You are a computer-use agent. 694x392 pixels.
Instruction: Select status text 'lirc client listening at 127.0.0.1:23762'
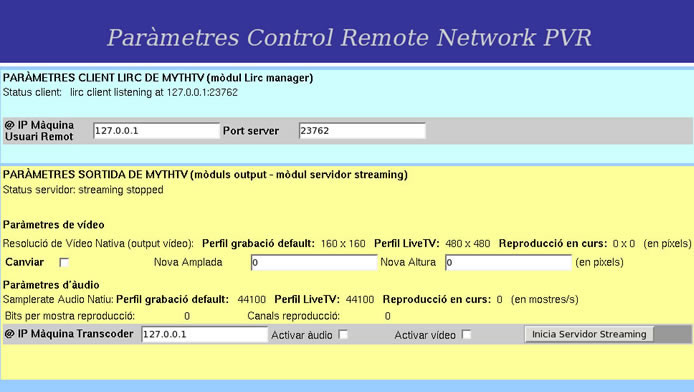click(154, 92)
